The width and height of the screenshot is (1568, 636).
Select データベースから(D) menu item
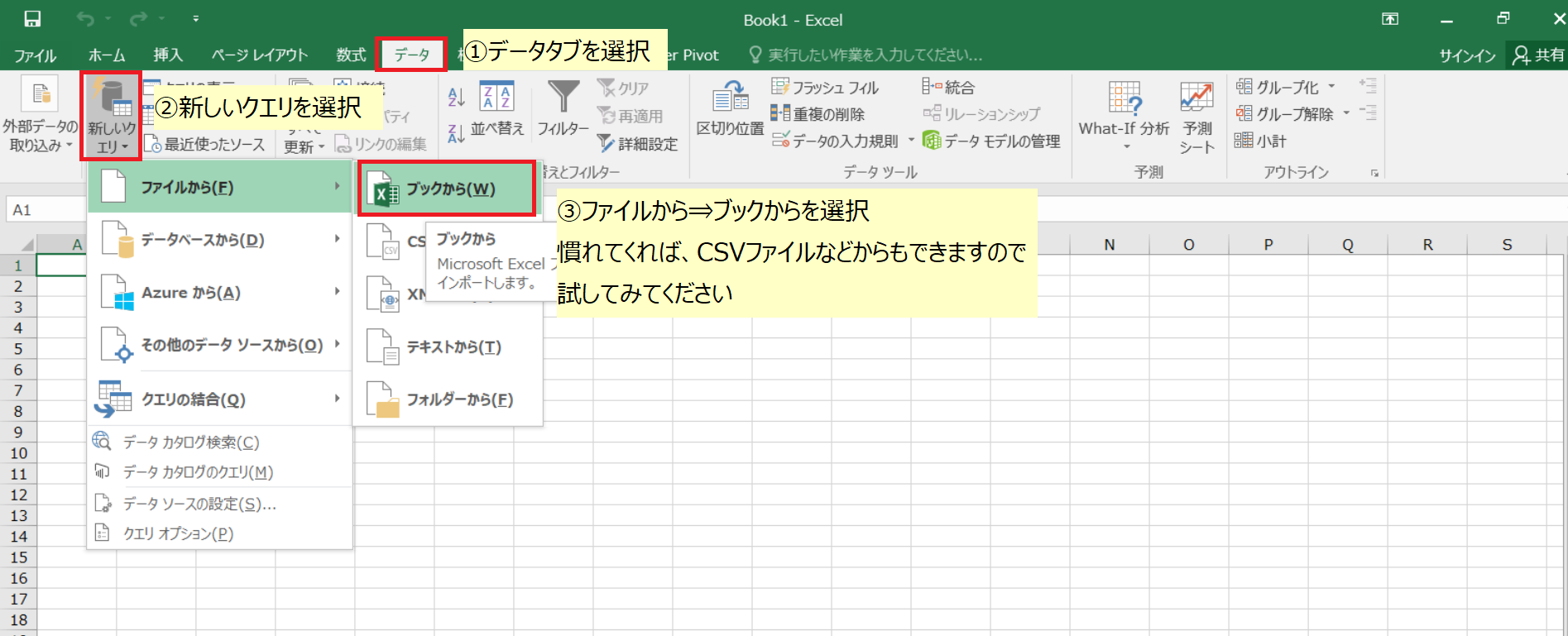point(219,240)
